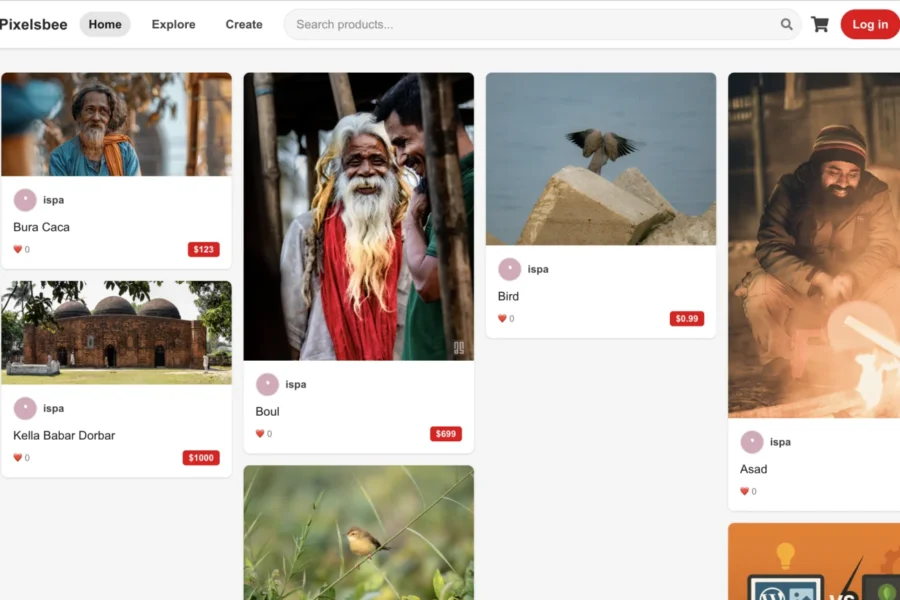Screen dimensions: 900x600
Task: Open ispa avatar on Asad card
Action: click(752, 442)
